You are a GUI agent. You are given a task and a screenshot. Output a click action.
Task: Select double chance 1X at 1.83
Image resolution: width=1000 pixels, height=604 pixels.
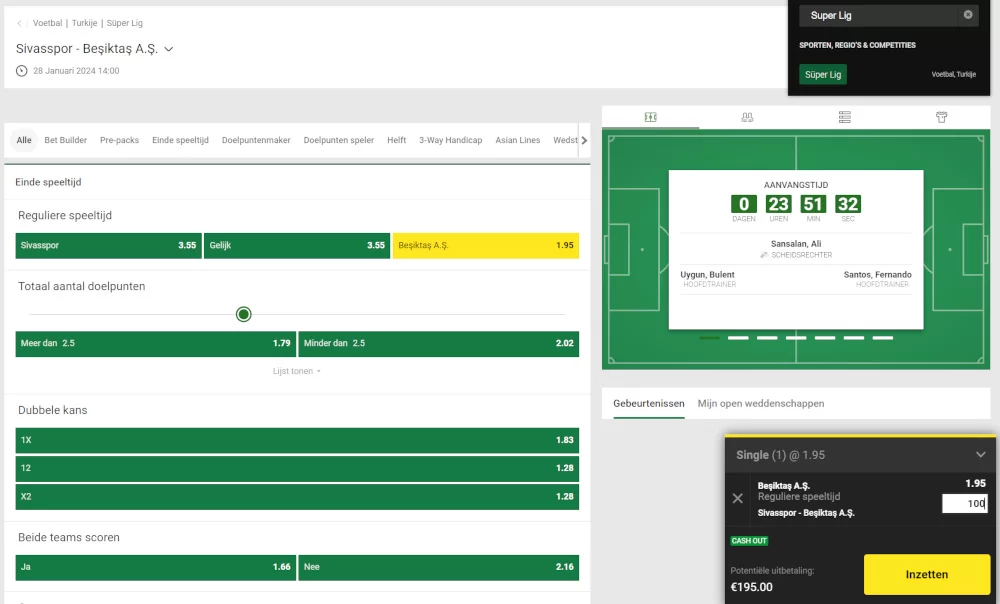click(x=297, y=440)
